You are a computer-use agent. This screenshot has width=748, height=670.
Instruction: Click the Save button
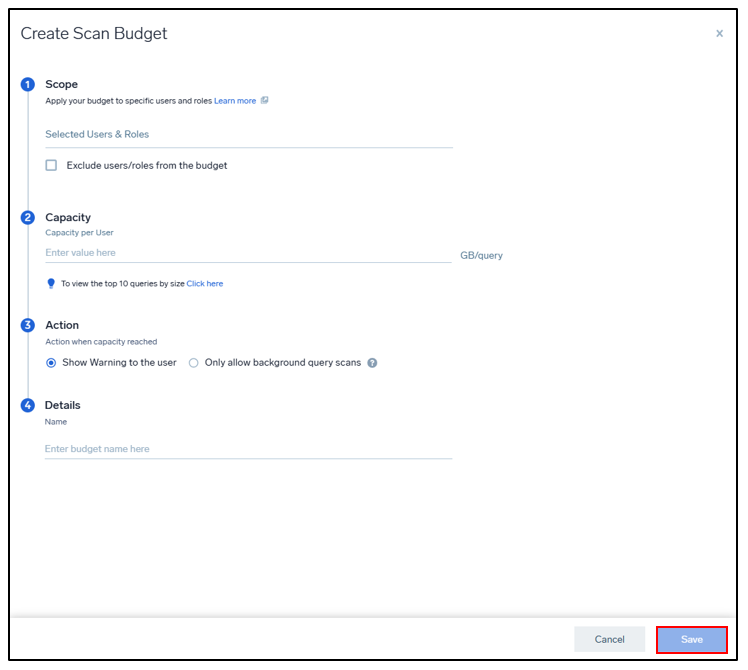pyautogui.click(x=692, y=640)
